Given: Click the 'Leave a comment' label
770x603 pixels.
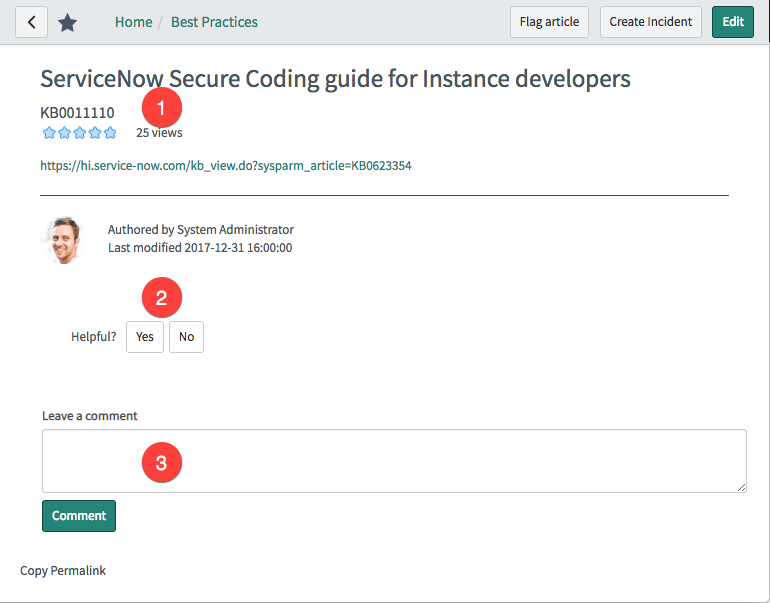Looking at the screenshot, I should (90, 416).
